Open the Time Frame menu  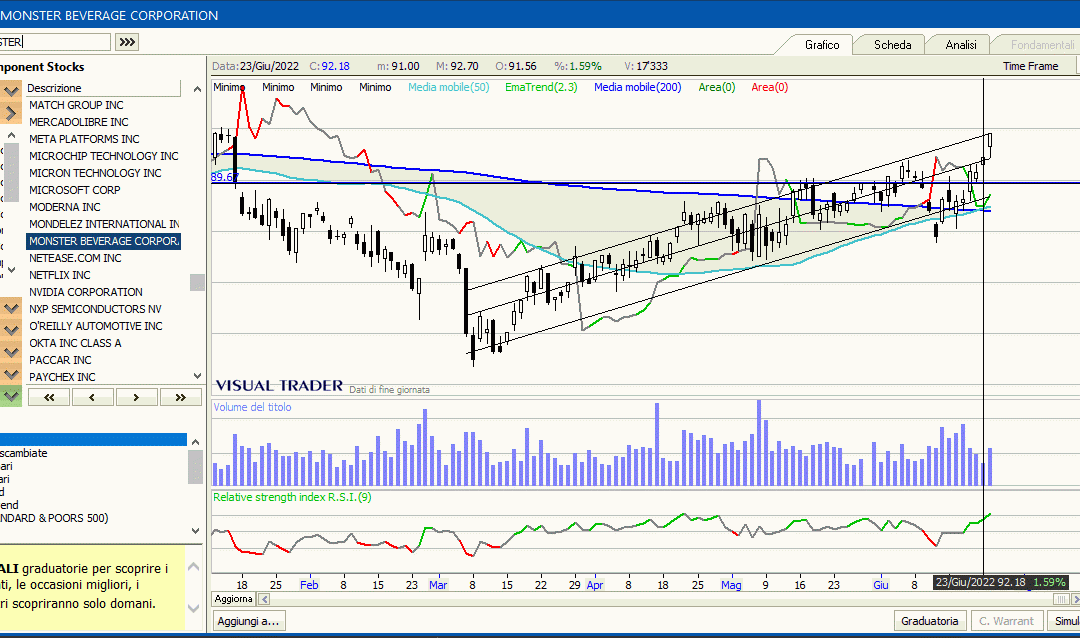pyautogui.click(x=1030, y=66)
